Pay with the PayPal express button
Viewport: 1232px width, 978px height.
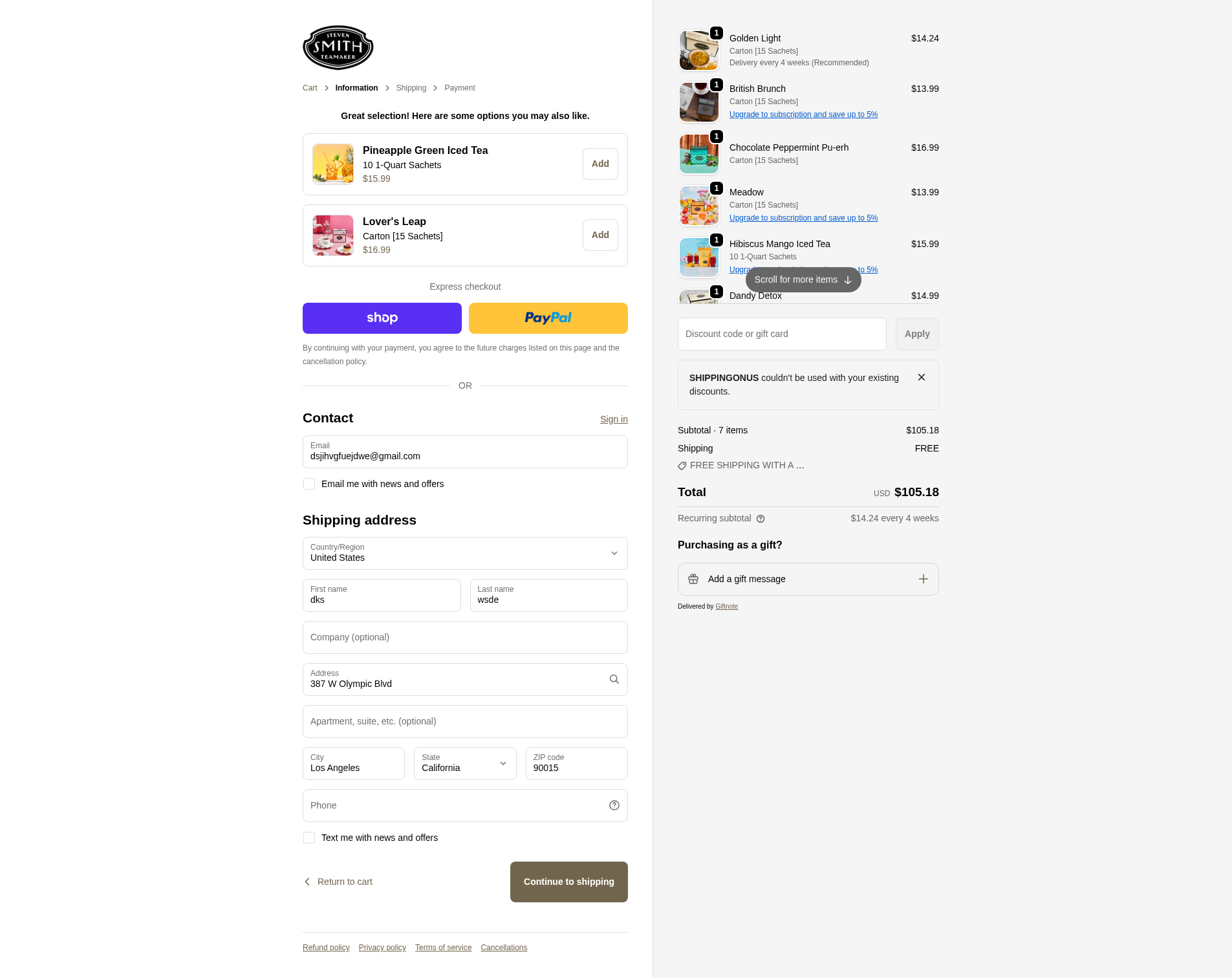tap(548, 318)
